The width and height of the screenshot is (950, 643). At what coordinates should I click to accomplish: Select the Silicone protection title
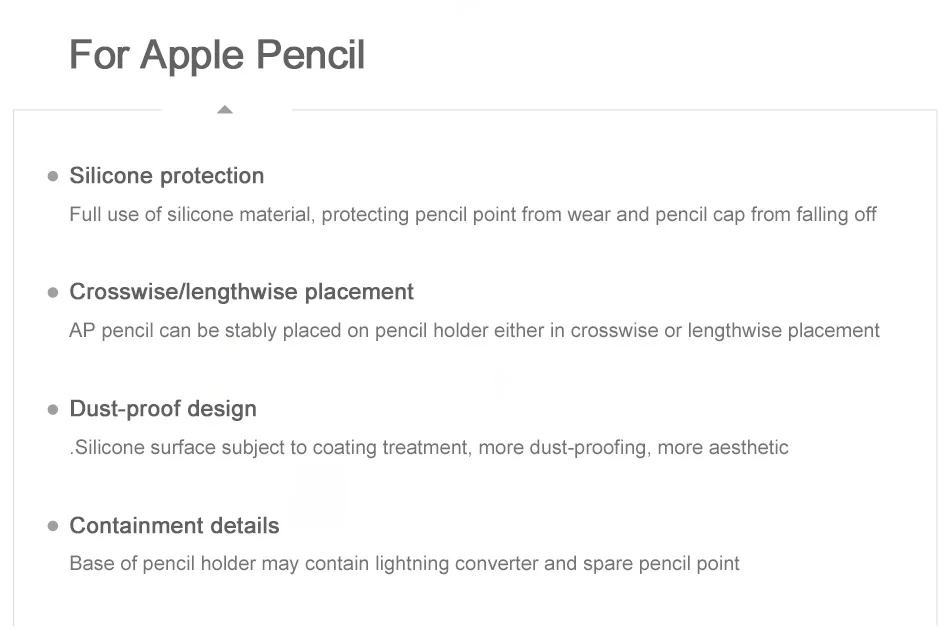(167, 176)
